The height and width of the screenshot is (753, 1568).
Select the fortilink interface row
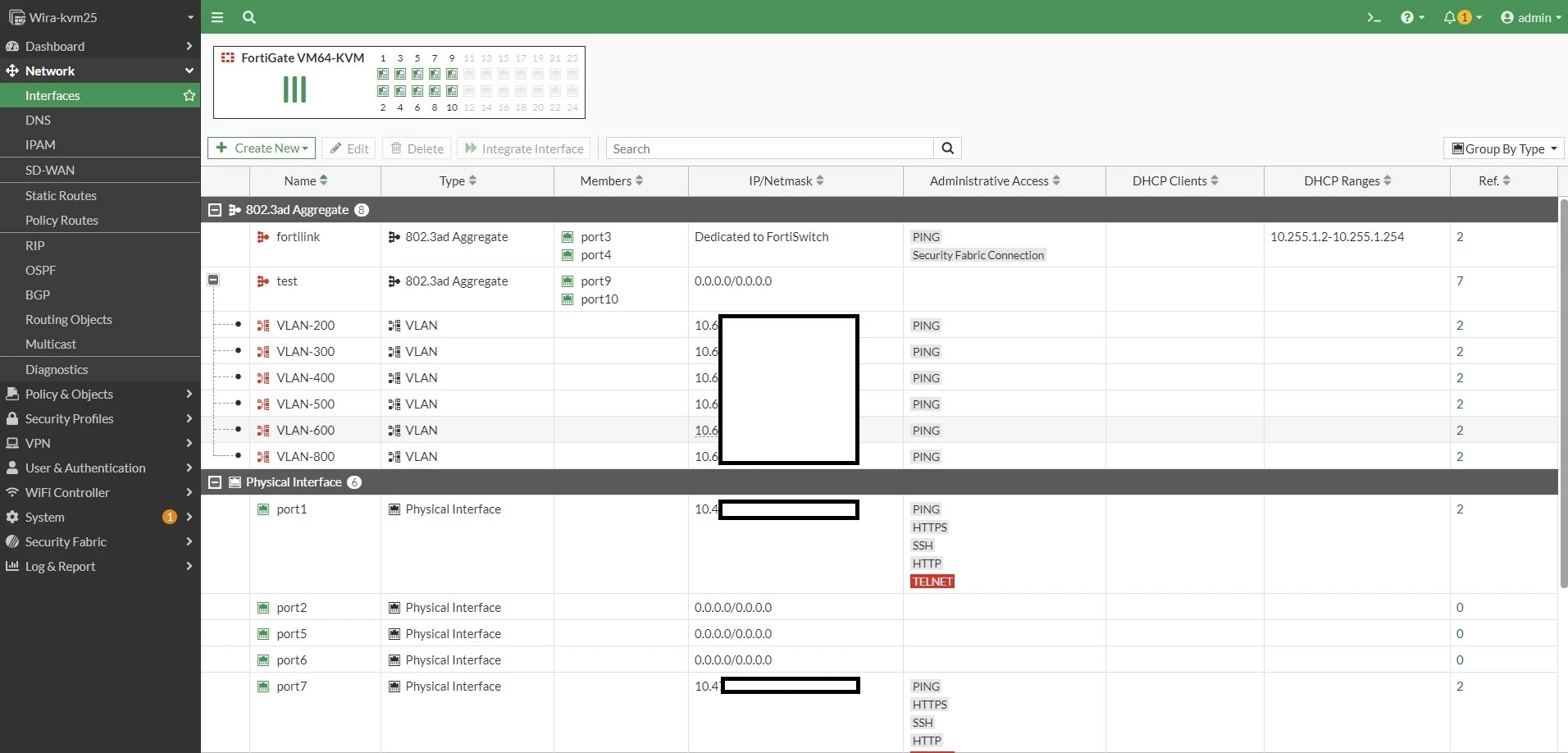(879, 245)
